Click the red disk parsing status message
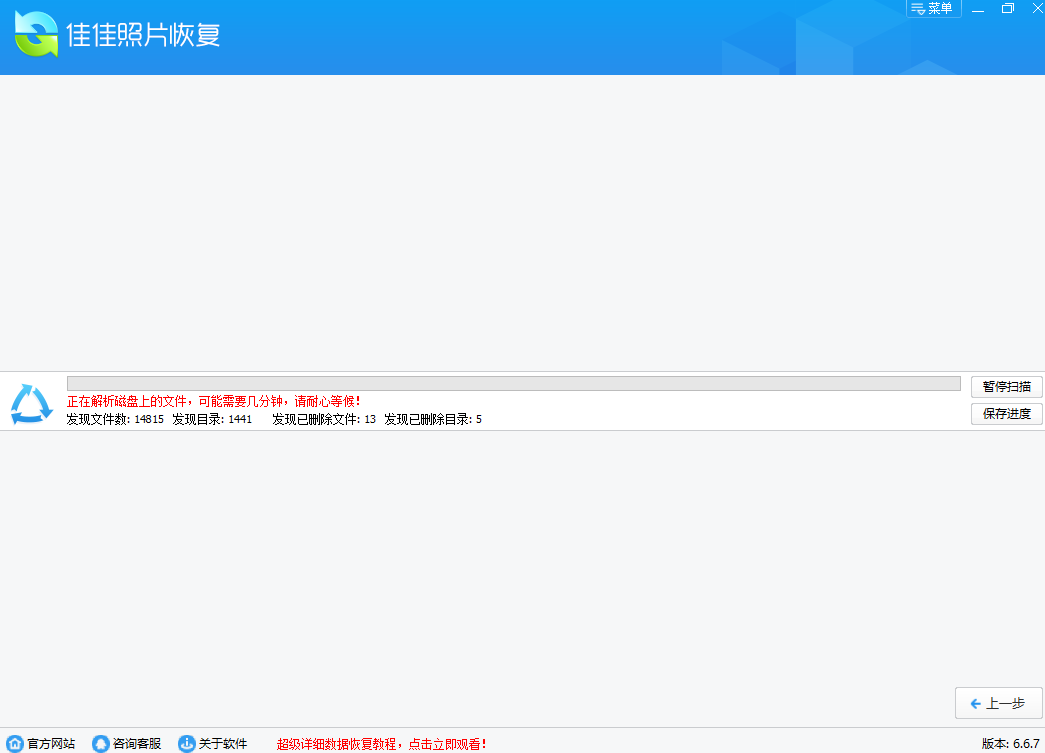Image resolution: width=1045 pixels, height=753 pixels. point(214,401)
